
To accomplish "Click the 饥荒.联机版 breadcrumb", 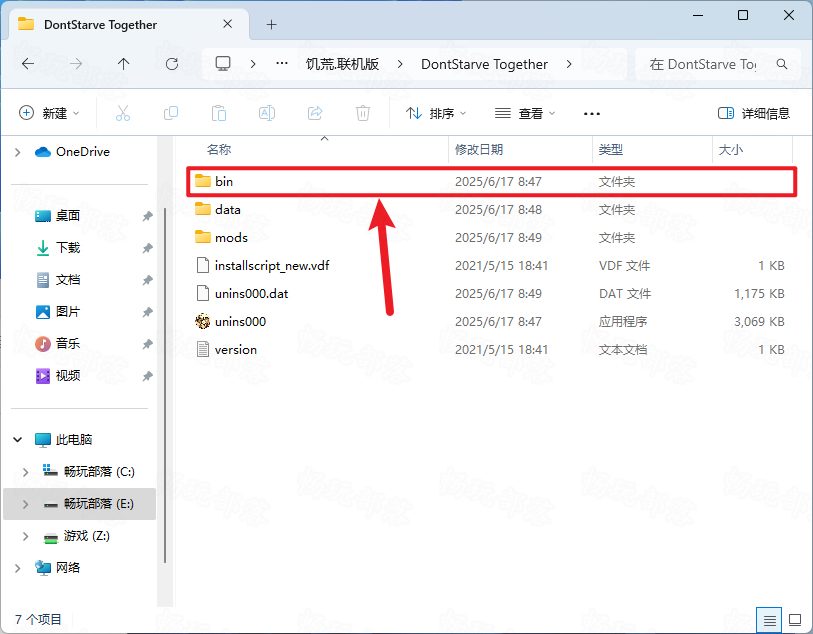I will tap(342, 64).
